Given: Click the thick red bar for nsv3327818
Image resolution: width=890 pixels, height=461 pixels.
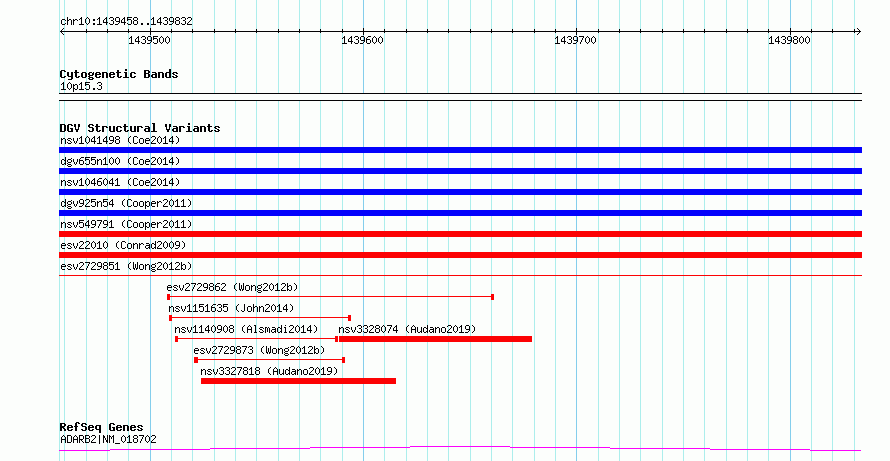Looking at the screenshot, I should tap(298, 381).
